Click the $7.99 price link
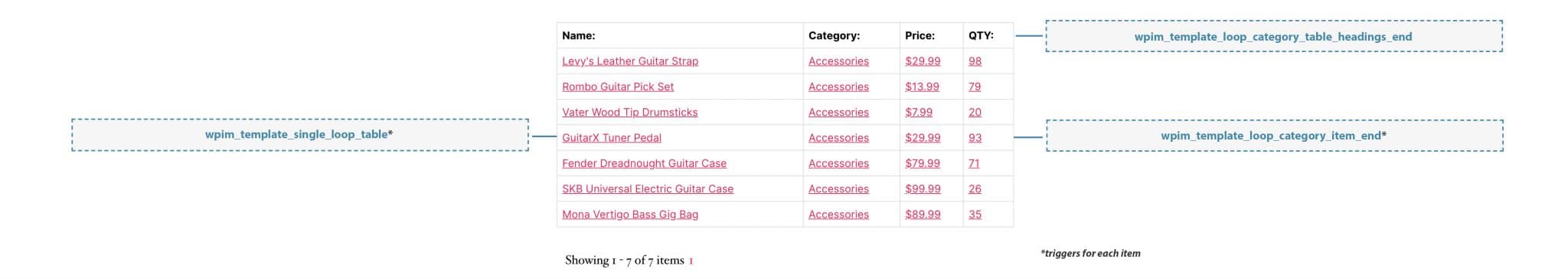 tap(919, 112)
